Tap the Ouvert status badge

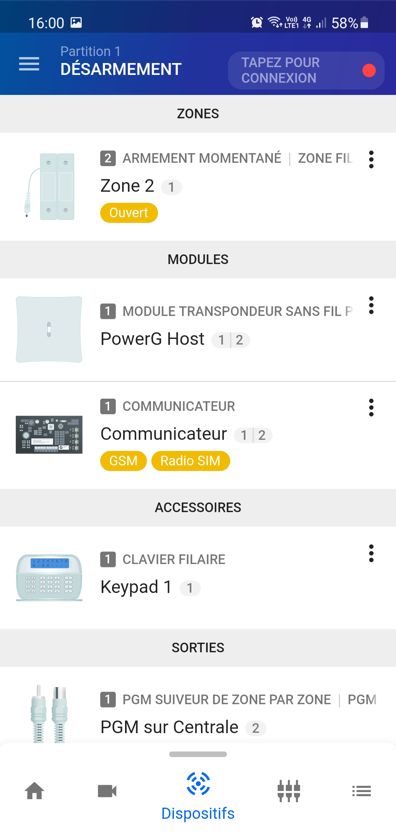pyautogui.click(x=129, y=213)
